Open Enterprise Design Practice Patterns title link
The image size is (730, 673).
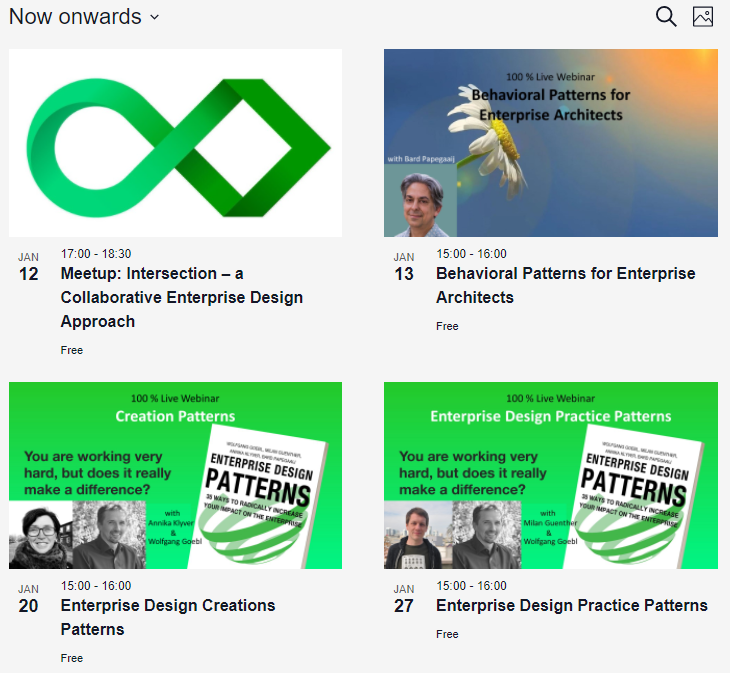(572, 605)
